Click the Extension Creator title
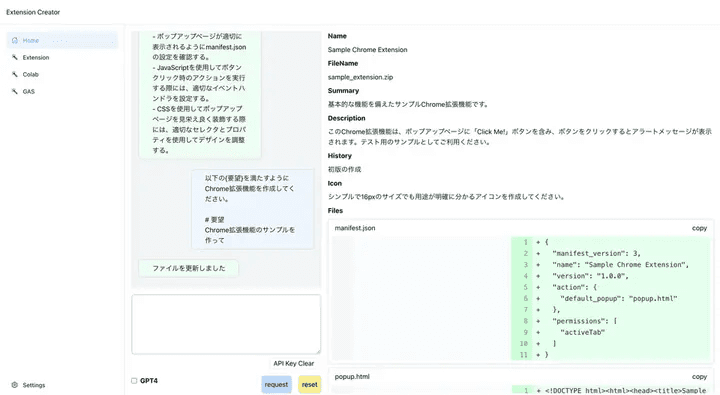The image size is (720, 395). 33,12
